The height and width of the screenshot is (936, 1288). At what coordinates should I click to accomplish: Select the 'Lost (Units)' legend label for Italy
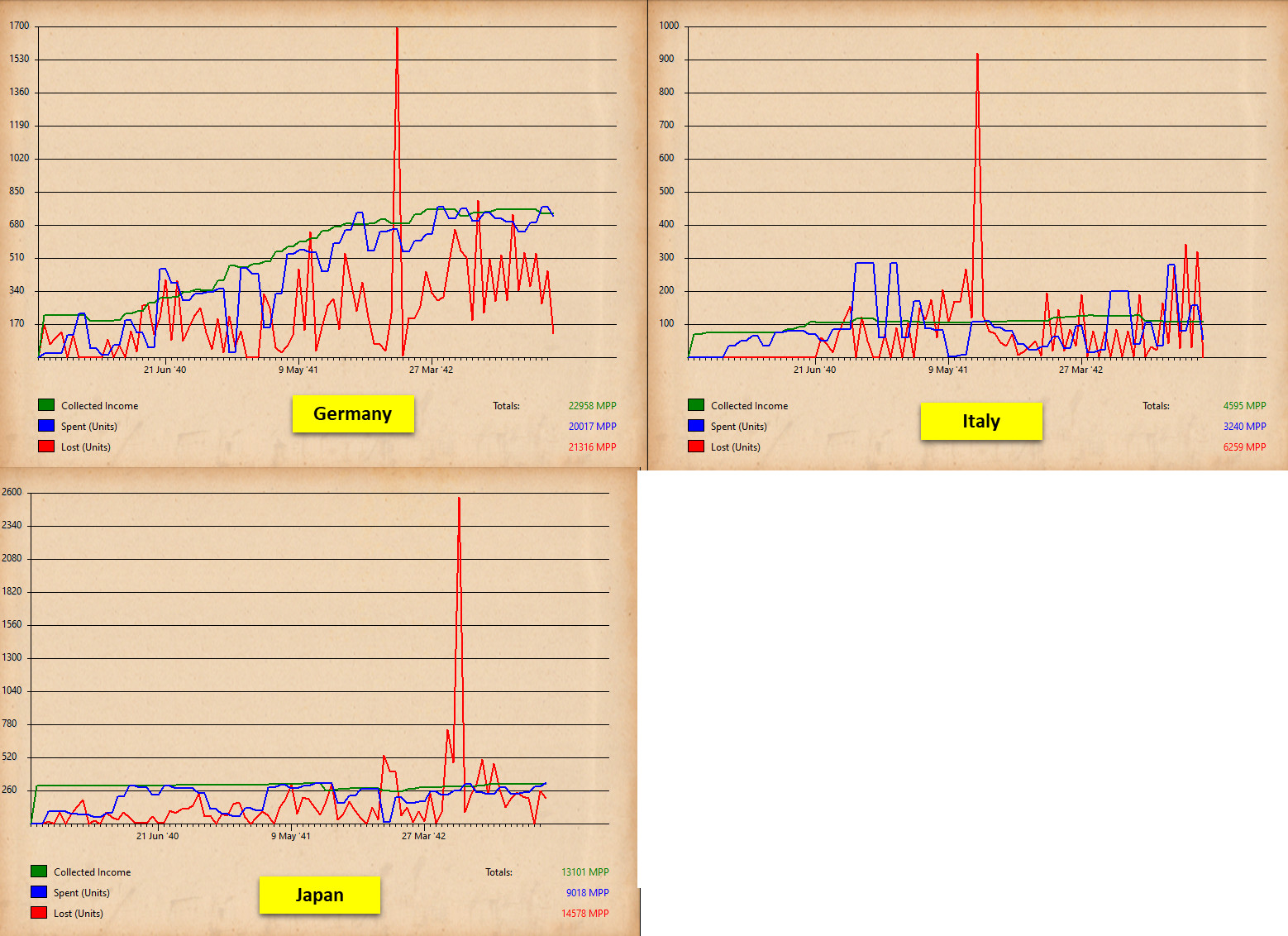pos(736,447)
